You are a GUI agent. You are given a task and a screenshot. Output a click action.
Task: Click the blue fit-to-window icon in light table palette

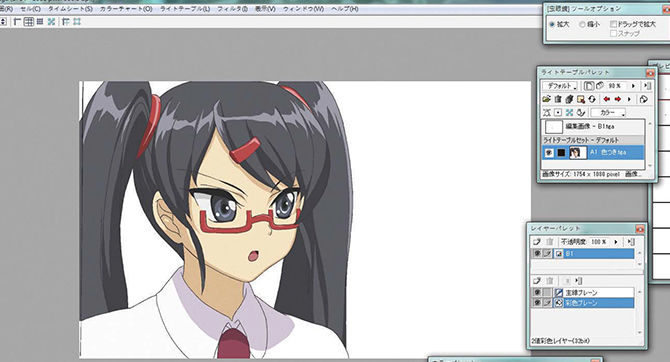pyautogui.click(x=569, y=112)
